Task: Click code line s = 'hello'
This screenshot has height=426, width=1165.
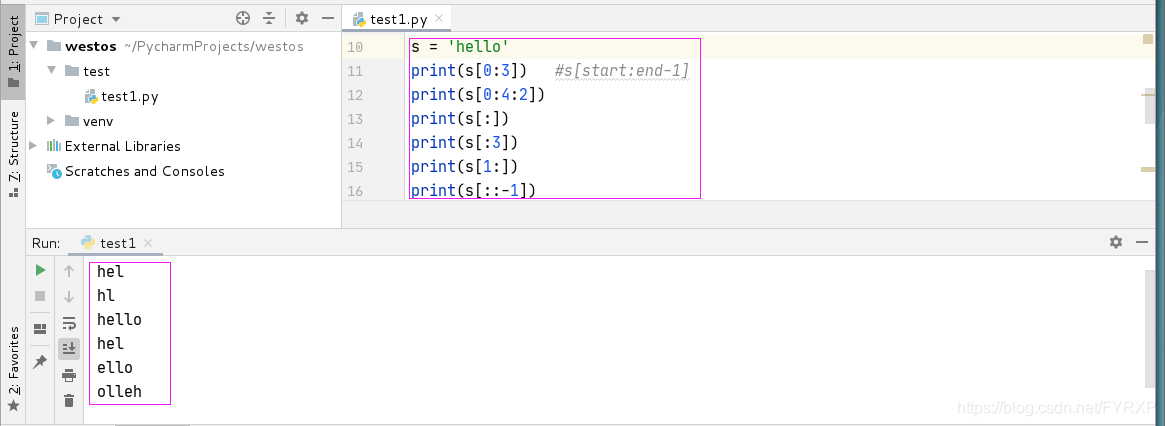Action: click(x=460, y=47)
